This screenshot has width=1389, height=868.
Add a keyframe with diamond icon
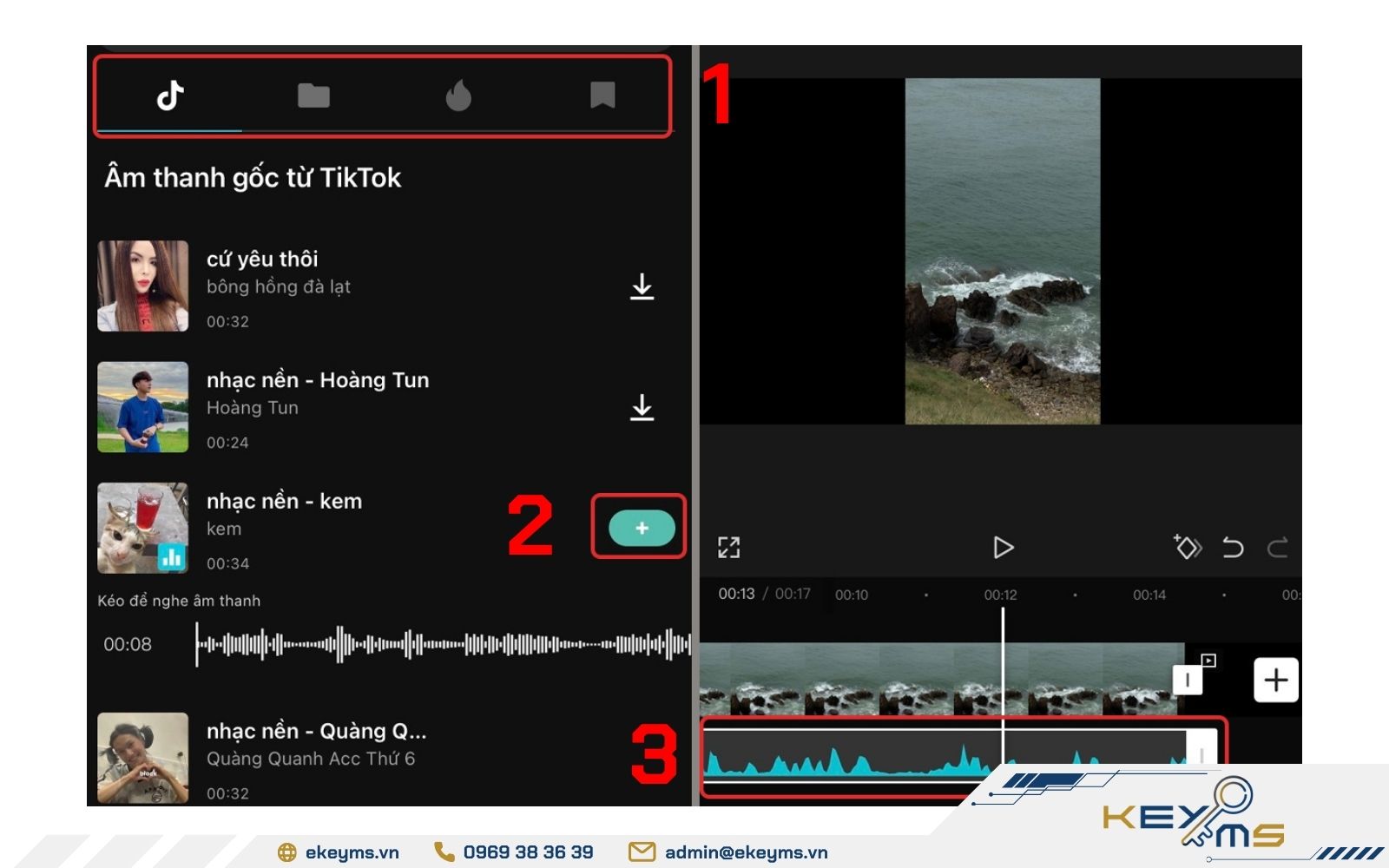click(1188, 547)
